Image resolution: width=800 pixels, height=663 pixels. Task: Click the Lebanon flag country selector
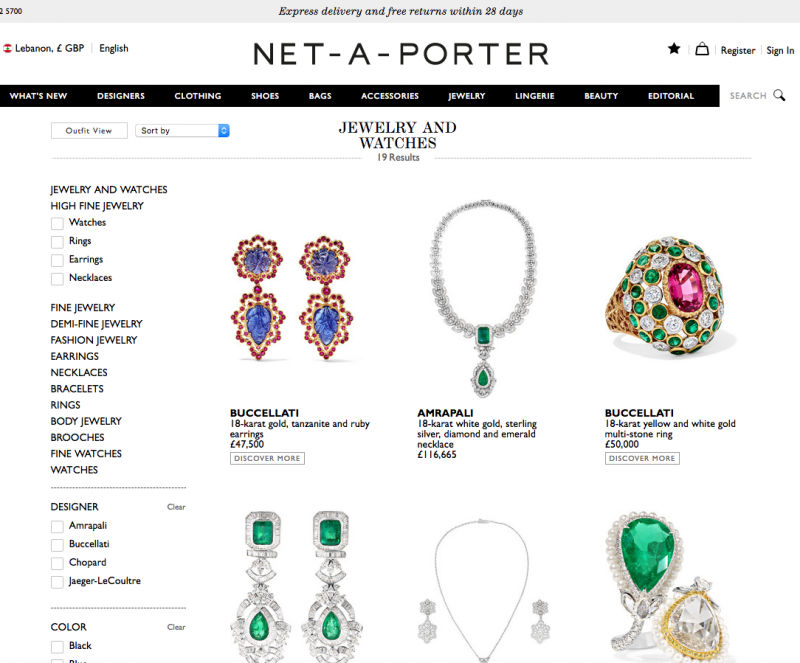[8, 48]
